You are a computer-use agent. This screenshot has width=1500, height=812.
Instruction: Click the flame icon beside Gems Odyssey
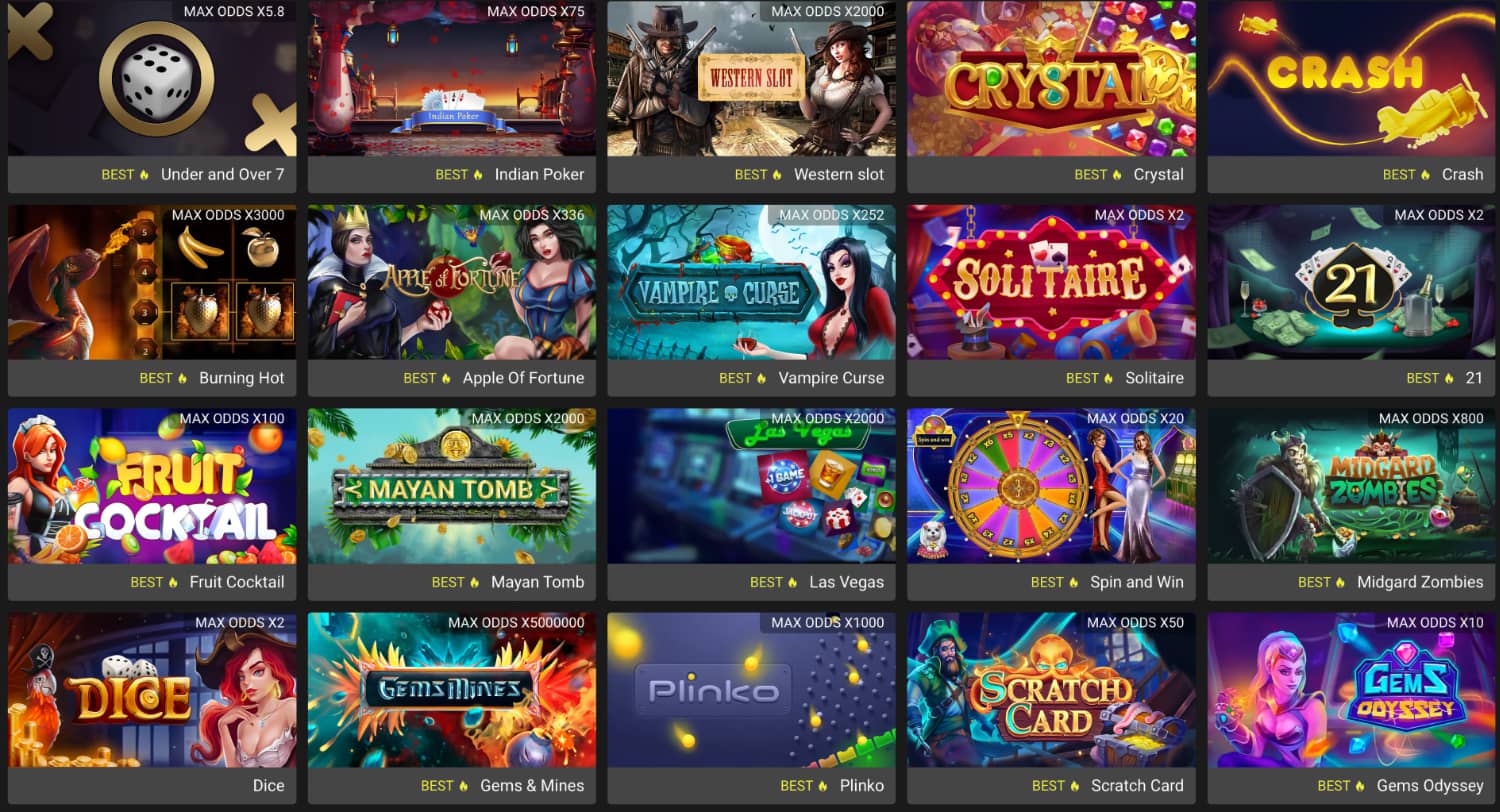click(x=1361, y=786)
